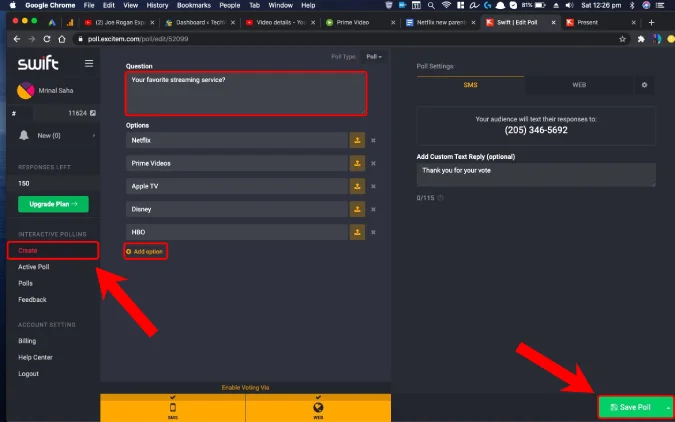
Task: Click Upgrade Plan button
Action: click(x=53, y=204)
